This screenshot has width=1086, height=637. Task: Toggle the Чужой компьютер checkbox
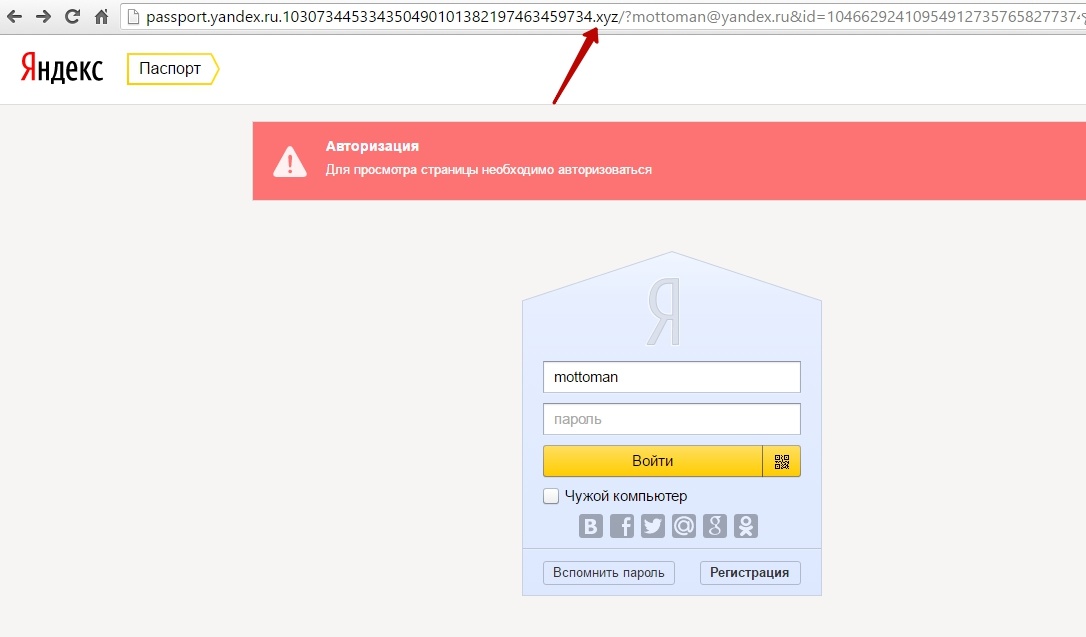pos(551,496)
